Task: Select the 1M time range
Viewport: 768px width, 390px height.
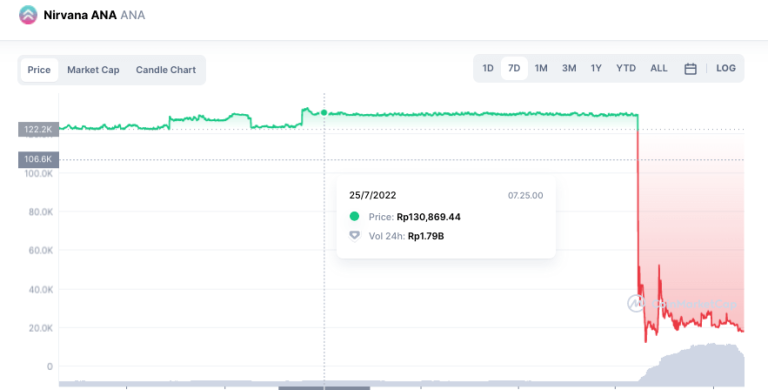Action: point(541,68)
